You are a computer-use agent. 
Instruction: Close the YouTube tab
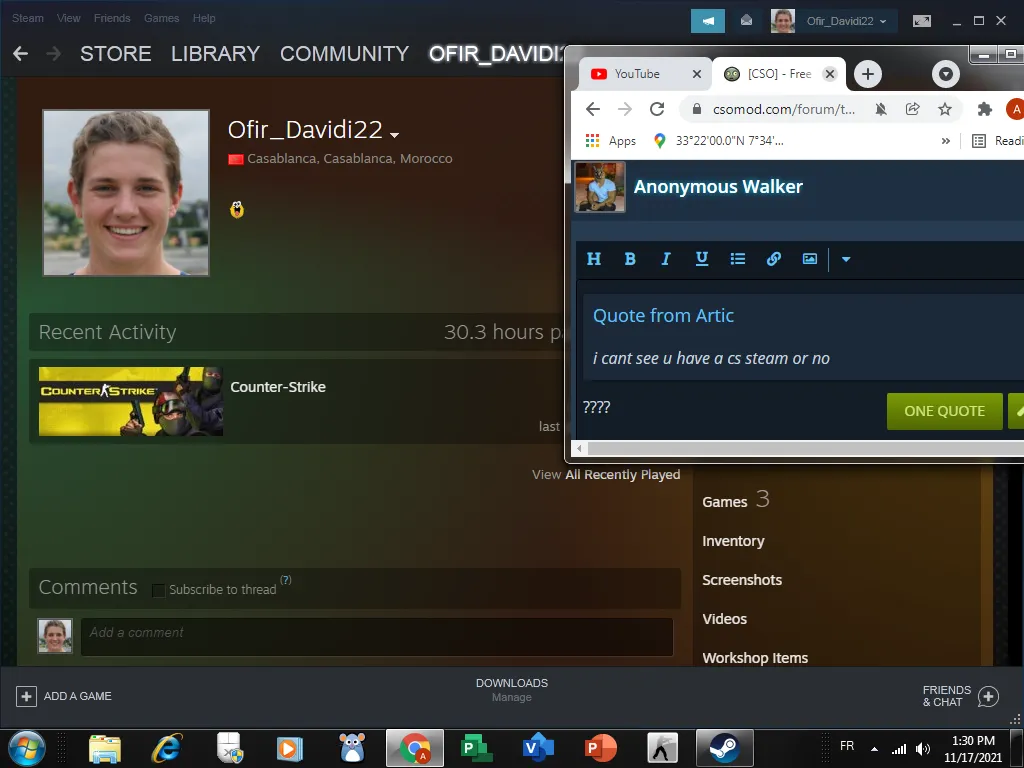697,74
